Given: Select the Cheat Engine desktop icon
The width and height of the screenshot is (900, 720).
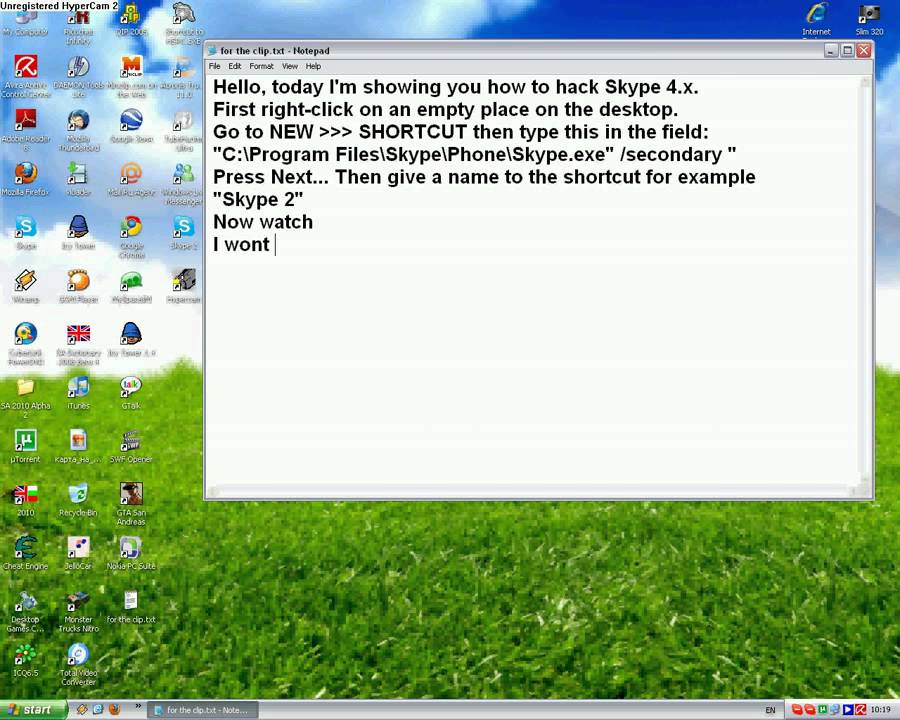Looking at the screenshot, I should pyautogui.click(x=26, y=553).
